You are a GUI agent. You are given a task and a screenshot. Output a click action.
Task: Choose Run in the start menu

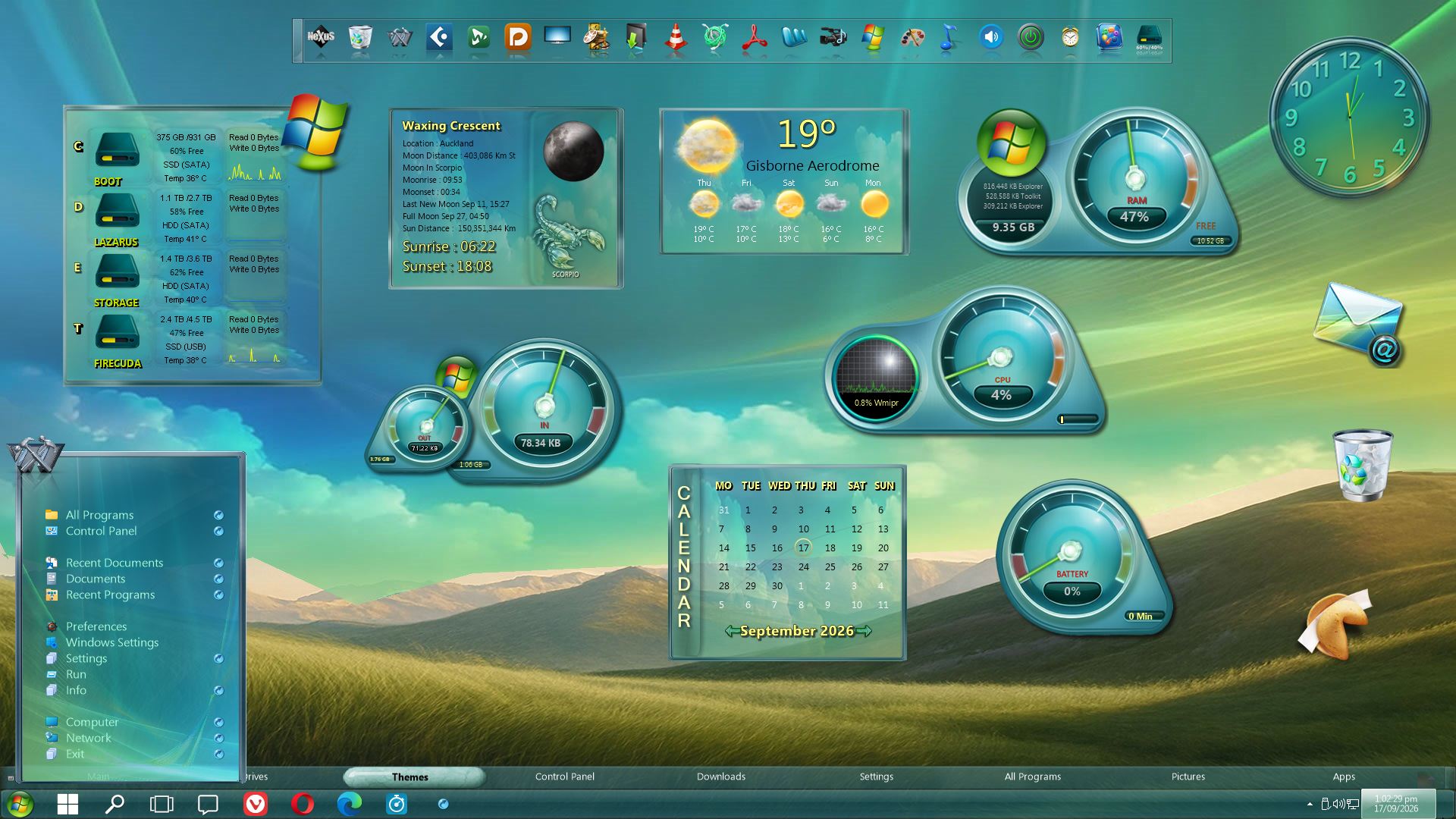point(76,674)
